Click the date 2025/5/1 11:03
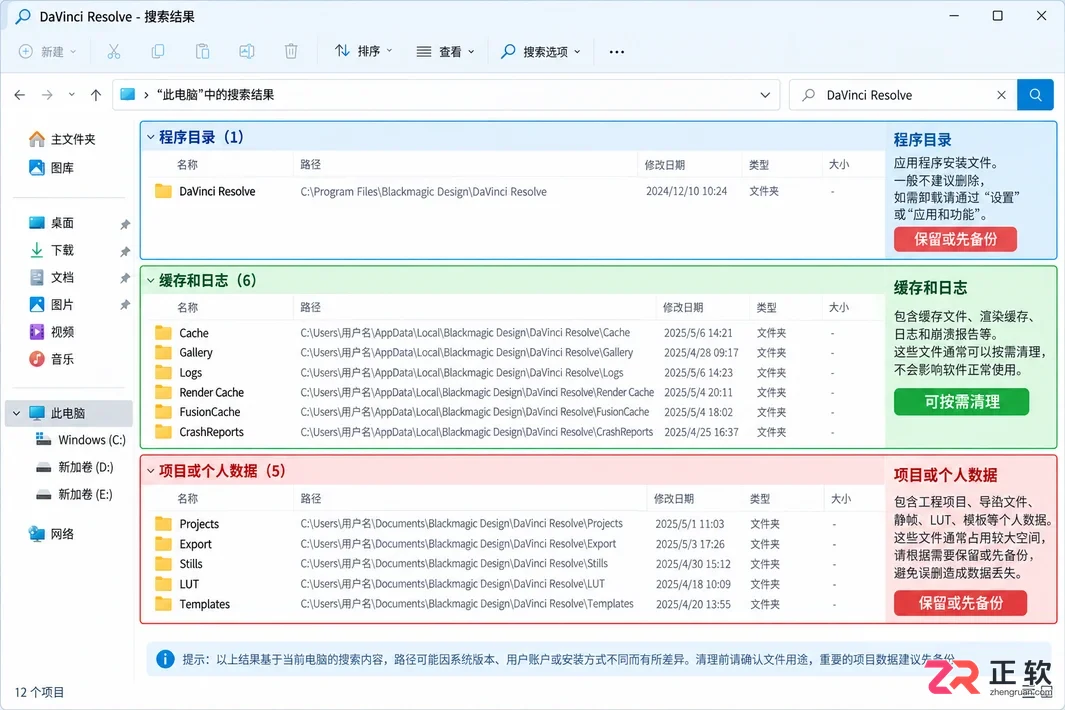The image size is (1065, 710). tap(689, 524)
